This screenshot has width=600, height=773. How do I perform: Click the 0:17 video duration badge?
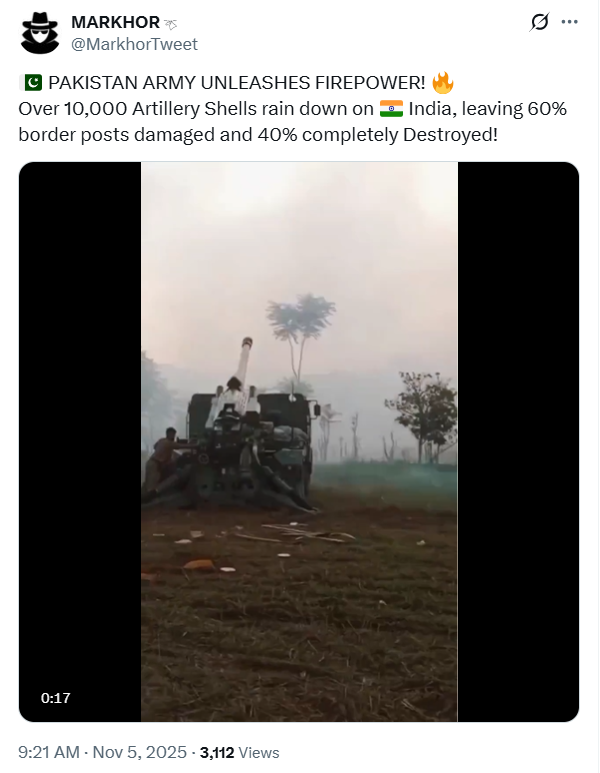click(55, 698)
